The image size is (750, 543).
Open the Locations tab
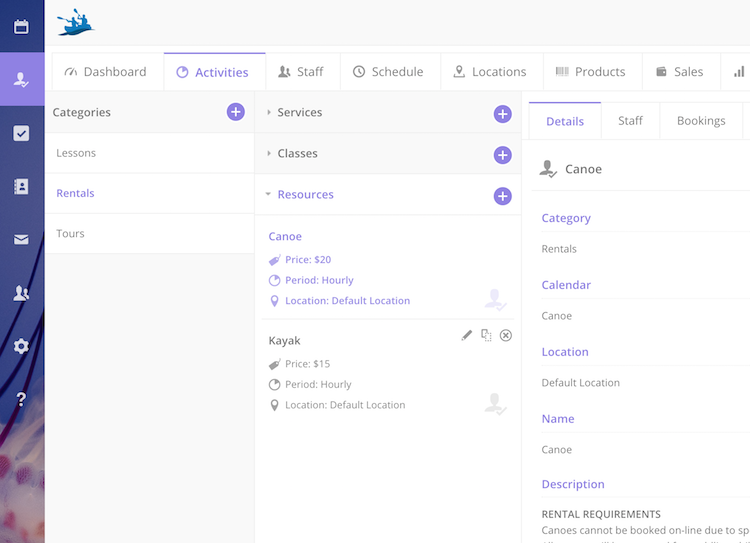492,72
